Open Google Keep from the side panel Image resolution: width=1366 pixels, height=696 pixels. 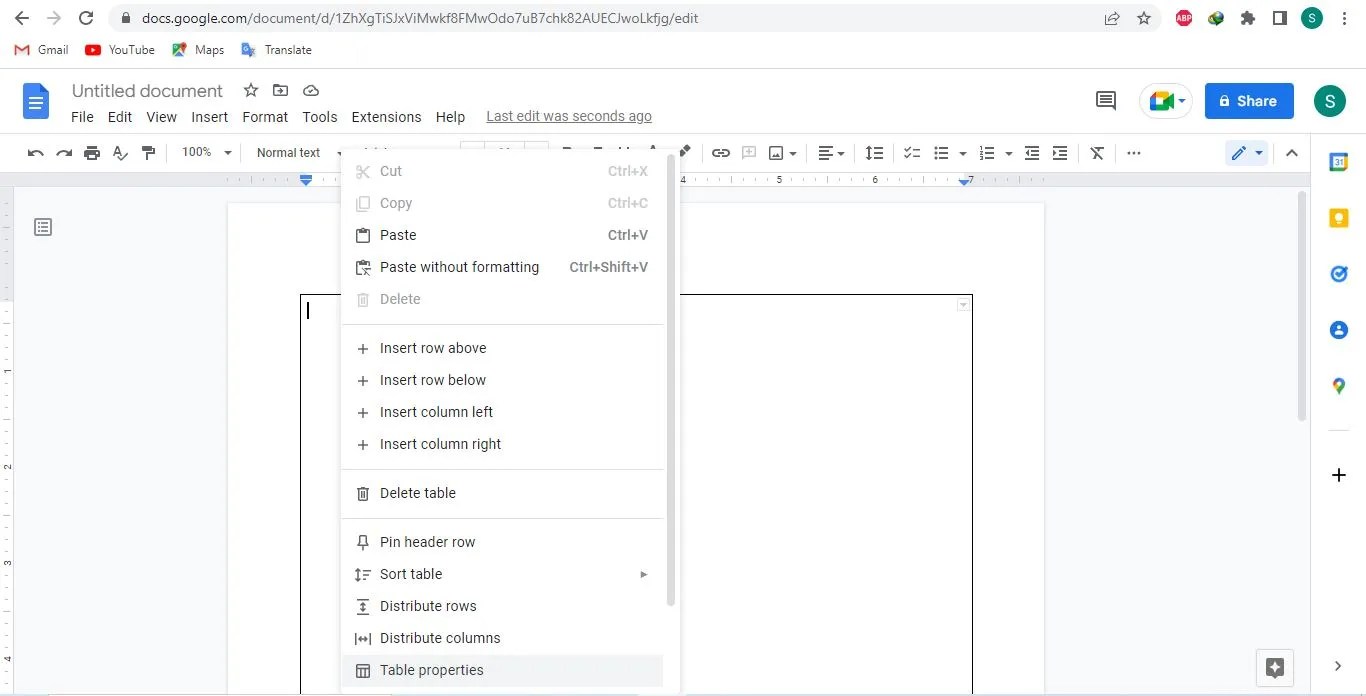pyautogui.click(x=1339, y=218)
